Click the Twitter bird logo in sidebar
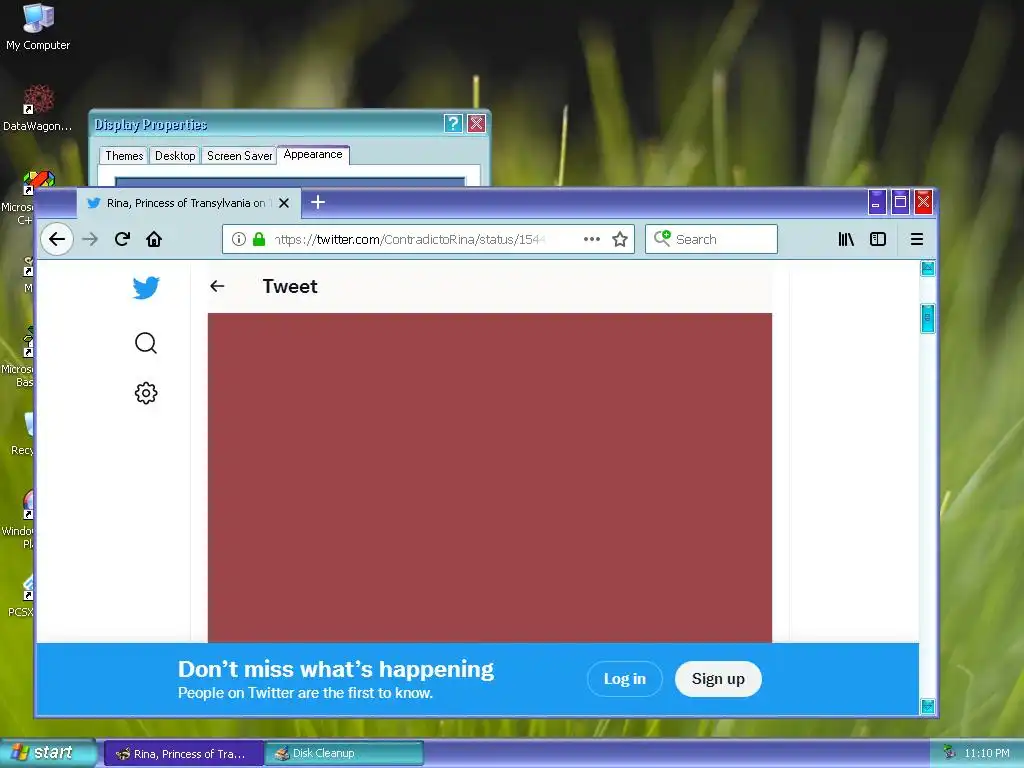 pos(146,287)
